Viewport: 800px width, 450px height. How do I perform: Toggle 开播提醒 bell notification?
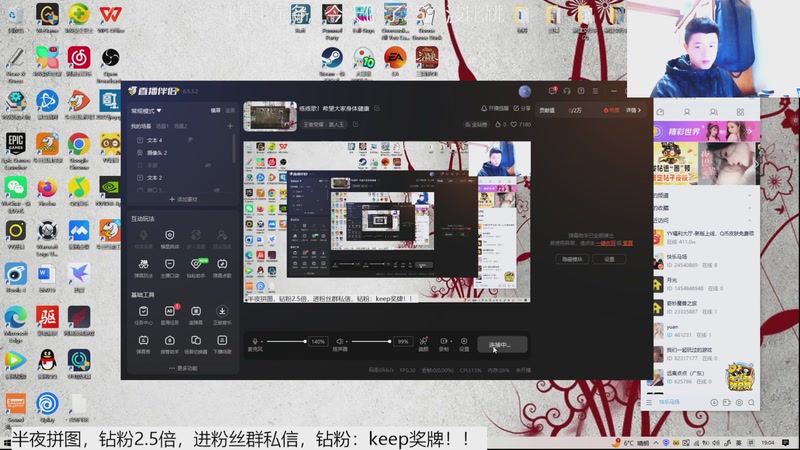[494, 108]
